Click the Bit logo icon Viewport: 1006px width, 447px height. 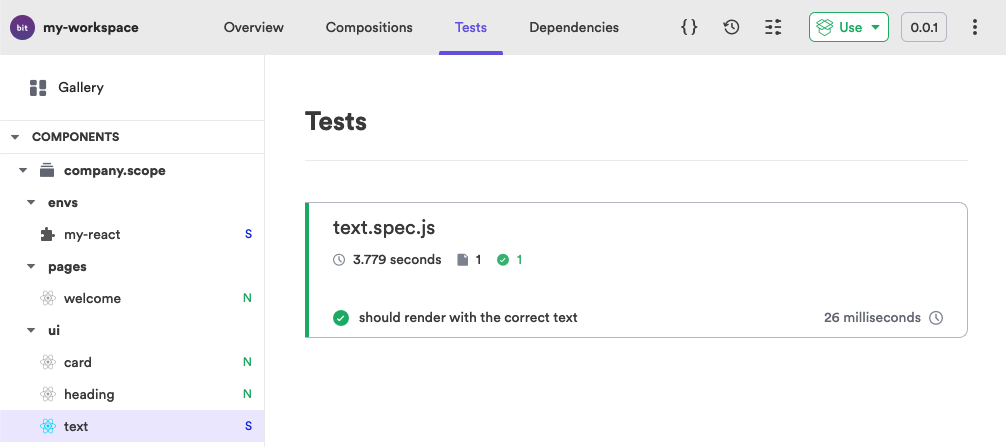point(22,27)
